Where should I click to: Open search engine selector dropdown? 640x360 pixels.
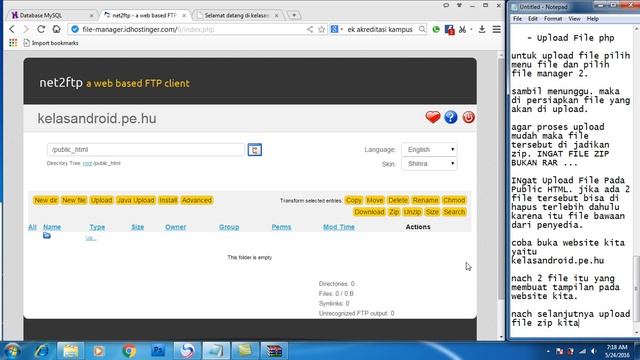336,29
